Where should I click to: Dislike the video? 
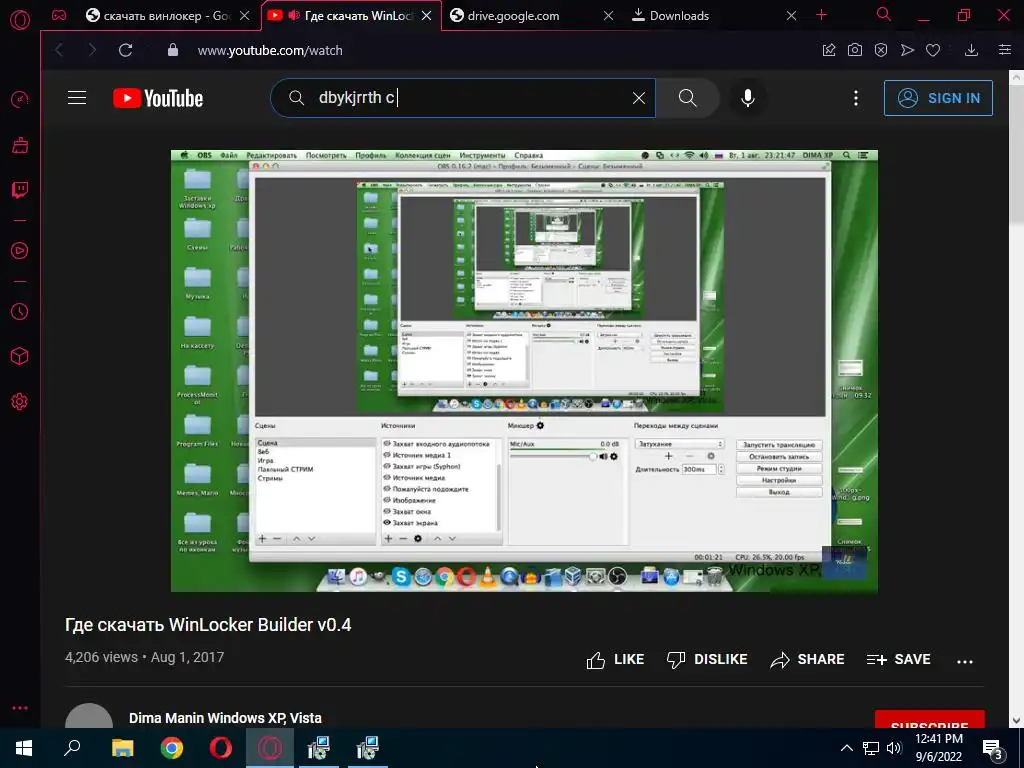tap(707, 660)
